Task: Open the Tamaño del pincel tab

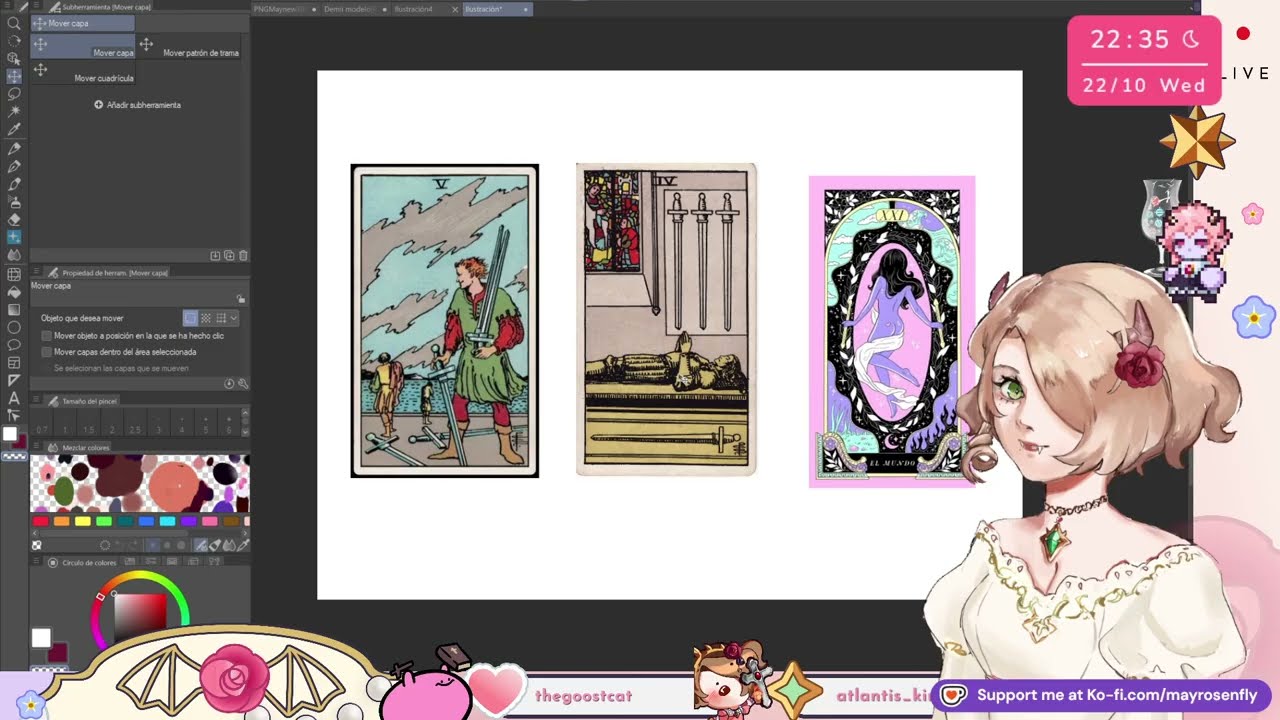Action: [x=83, y=401]
